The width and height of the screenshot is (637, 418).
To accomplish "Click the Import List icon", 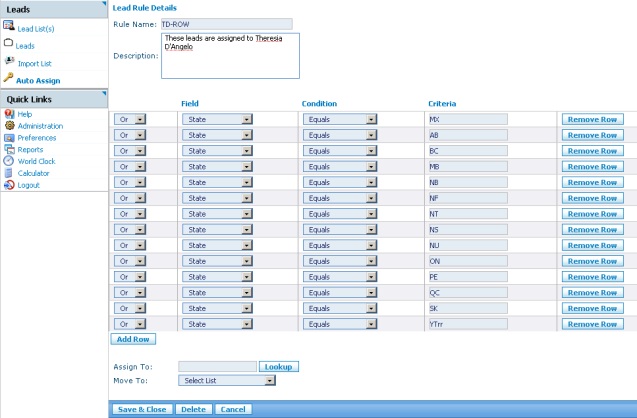I will [x=9, y=61].
